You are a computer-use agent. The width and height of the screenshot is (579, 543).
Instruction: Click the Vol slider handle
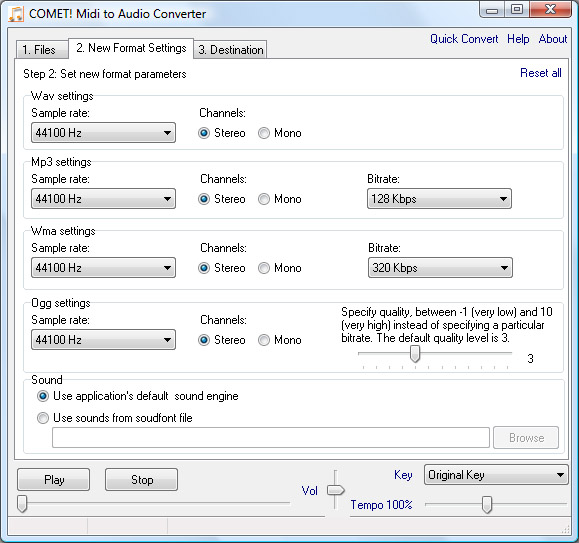point(336,490)
